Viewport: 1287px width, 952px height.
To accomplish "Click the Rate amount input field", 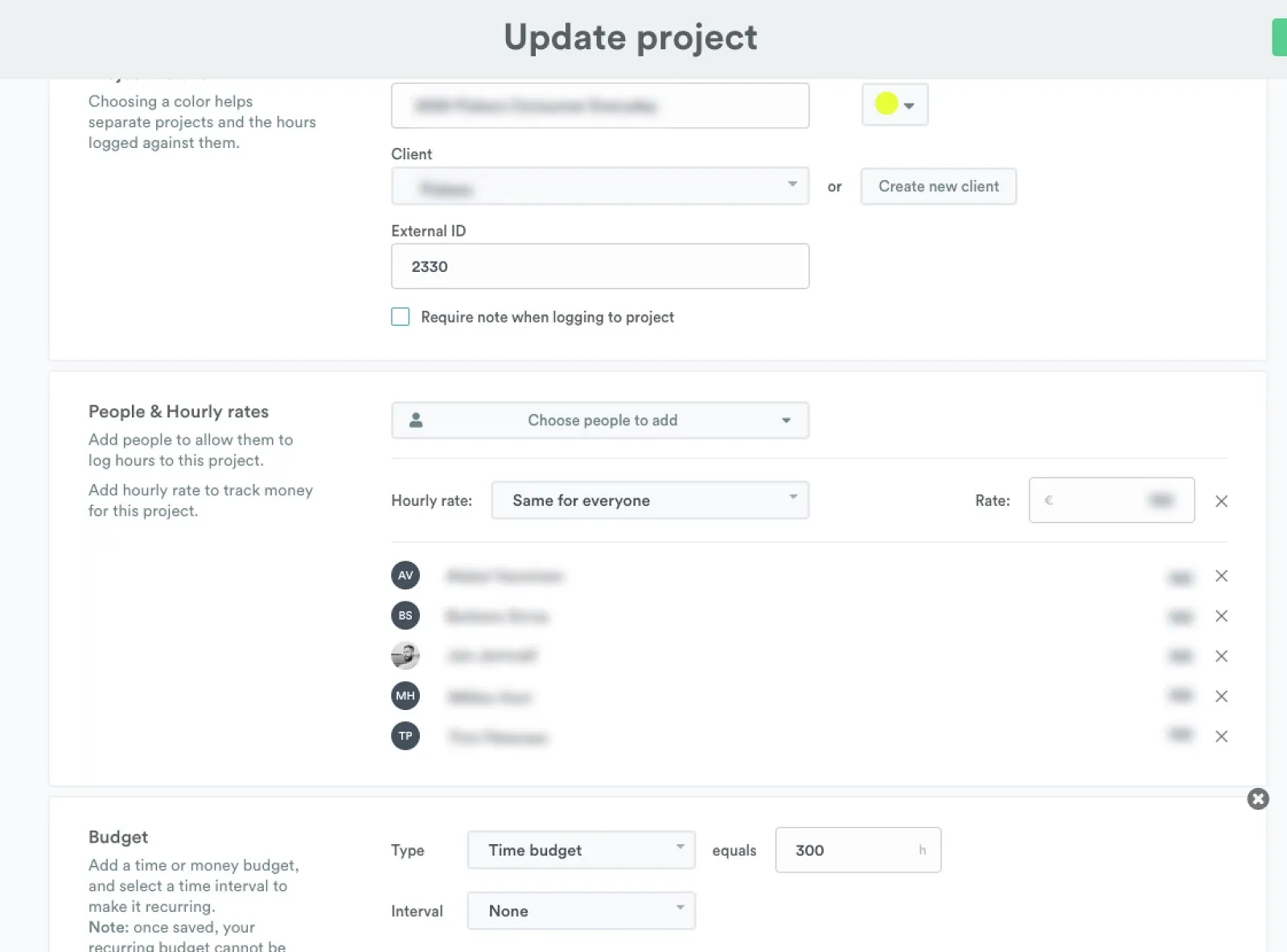I will tap(1111, 500).
